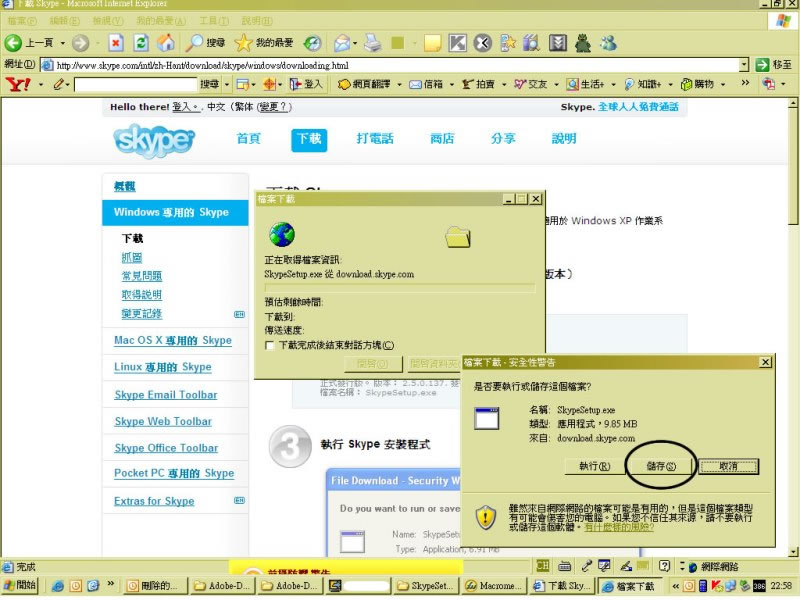Open the 工具(T) menu
Viewport: 800px width, 600px height.
point(214,21)
